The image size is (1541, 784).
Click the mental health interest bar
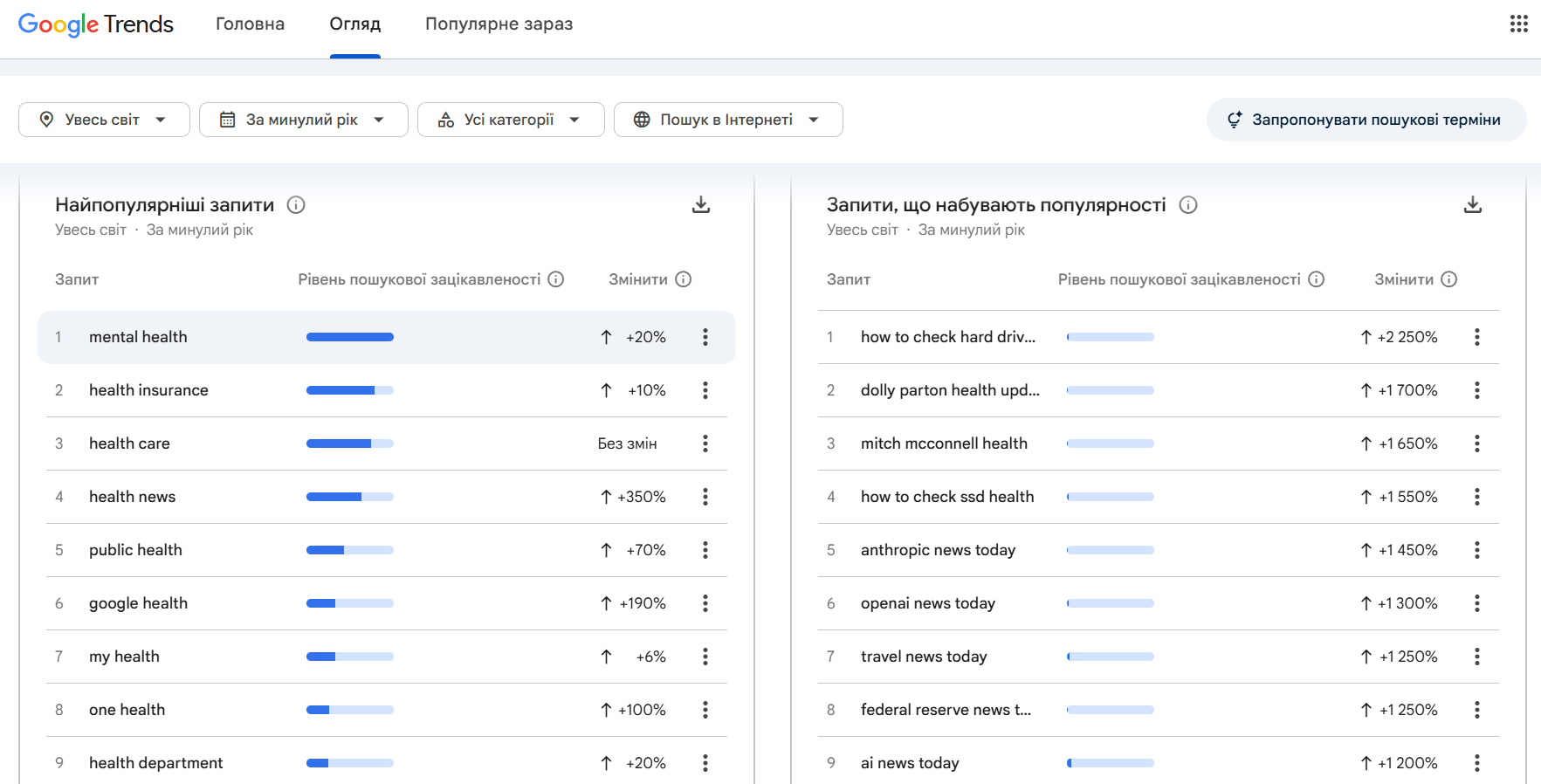point(350,337)
